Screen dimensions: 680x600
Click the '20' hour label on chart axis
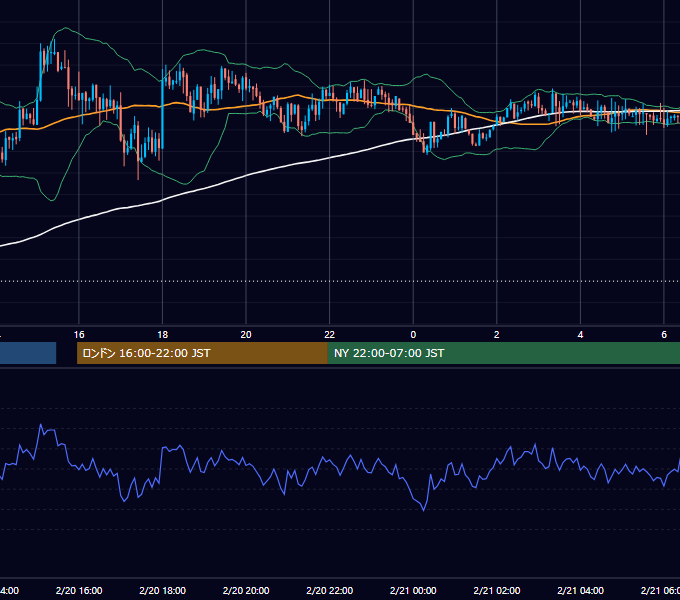[x=246, y=335]
